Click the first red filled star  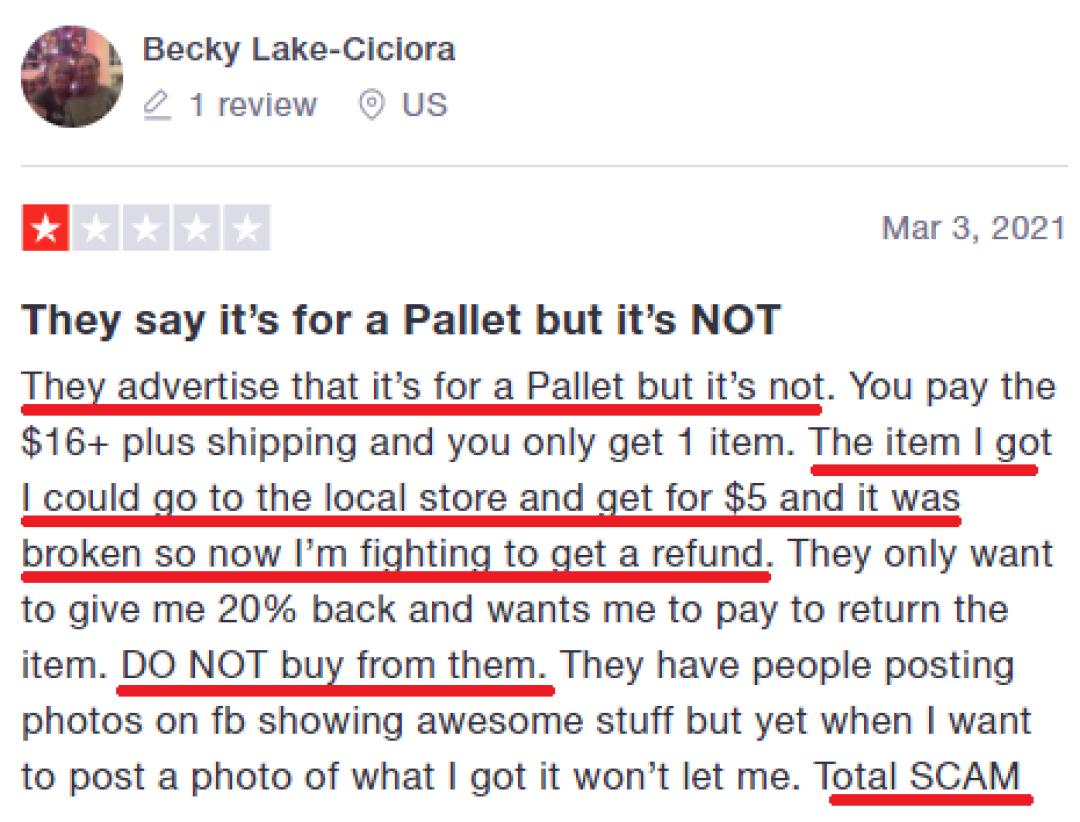(45, 230)
